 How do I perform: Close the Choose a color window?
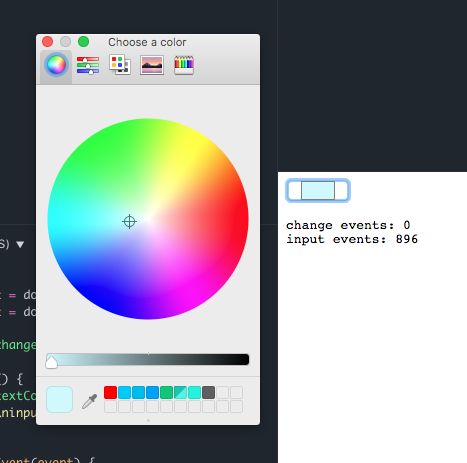[x=48, y=42]
